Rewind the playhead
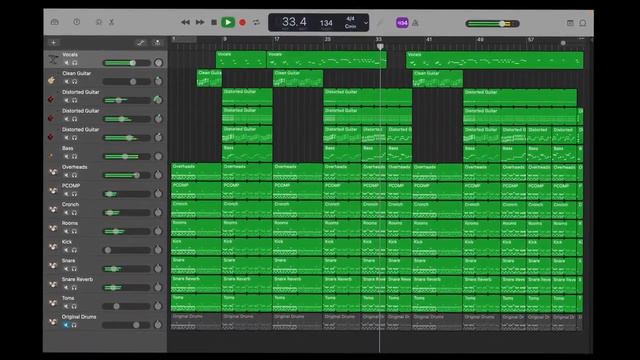The image size is (640, 360). (185, 22)
